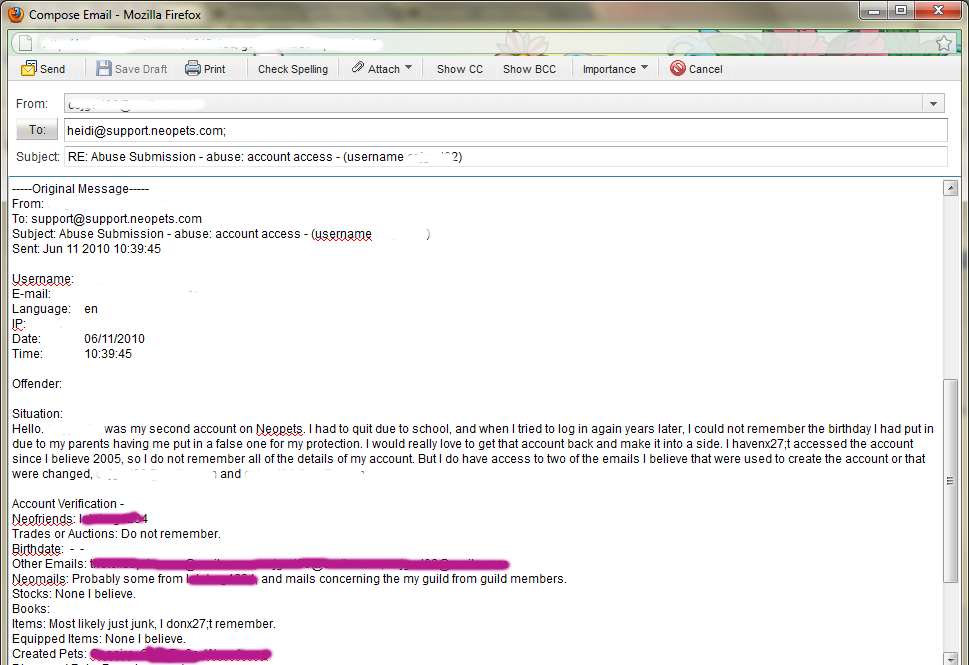Click the date value 06/11/2010

point(114,339)
